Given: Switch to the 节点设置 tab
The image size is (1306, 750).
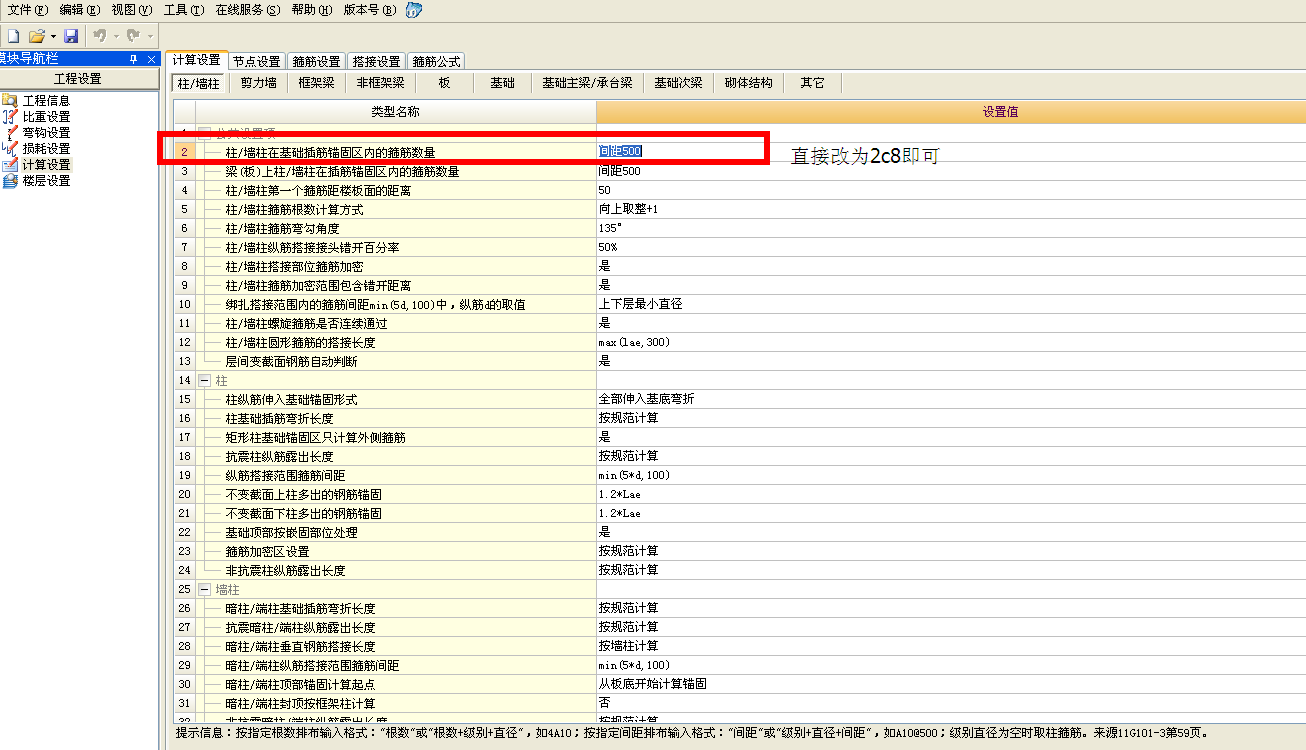Looking at the screenshot, I should [257, 62].
